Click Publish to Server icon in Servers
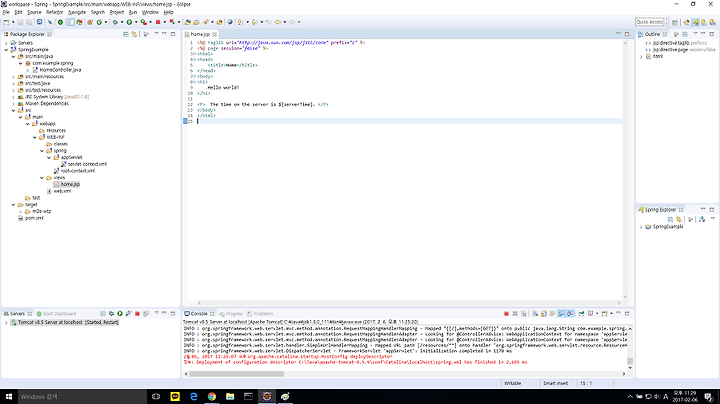The image size is (720, 404). pyautogui.click(x=146, y=314)
